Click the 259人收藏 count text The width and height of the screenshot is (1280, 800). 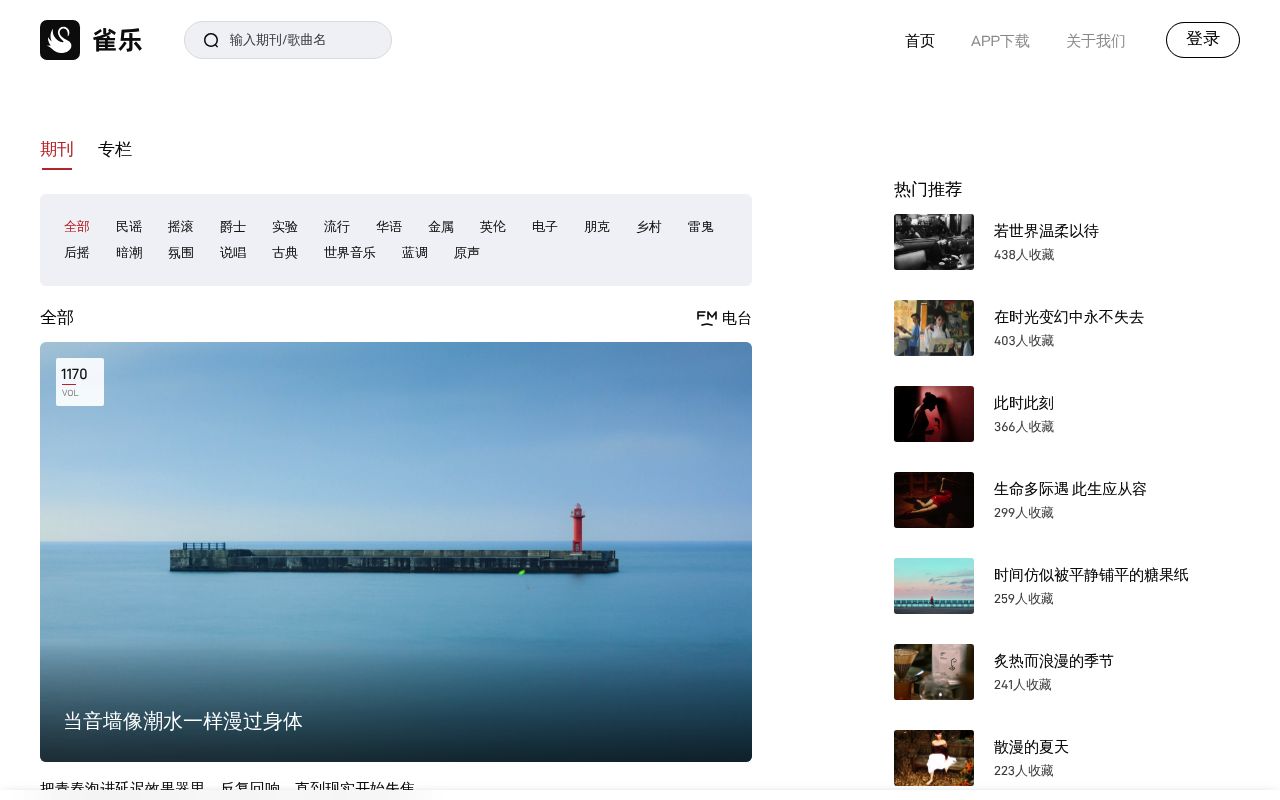(1024, 599)
